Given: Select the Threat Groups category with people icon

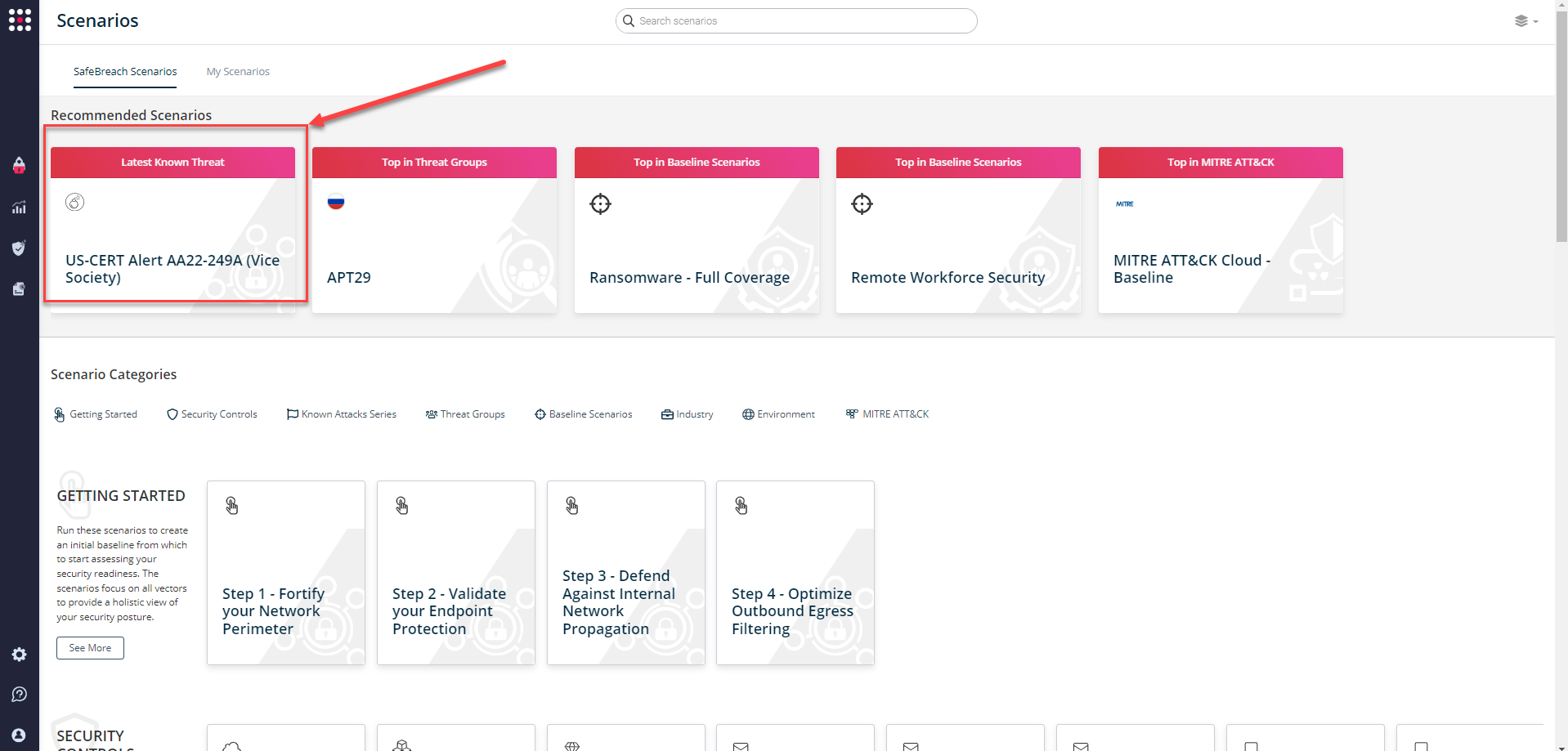Looking at the screenshot, I should (465, 414).
